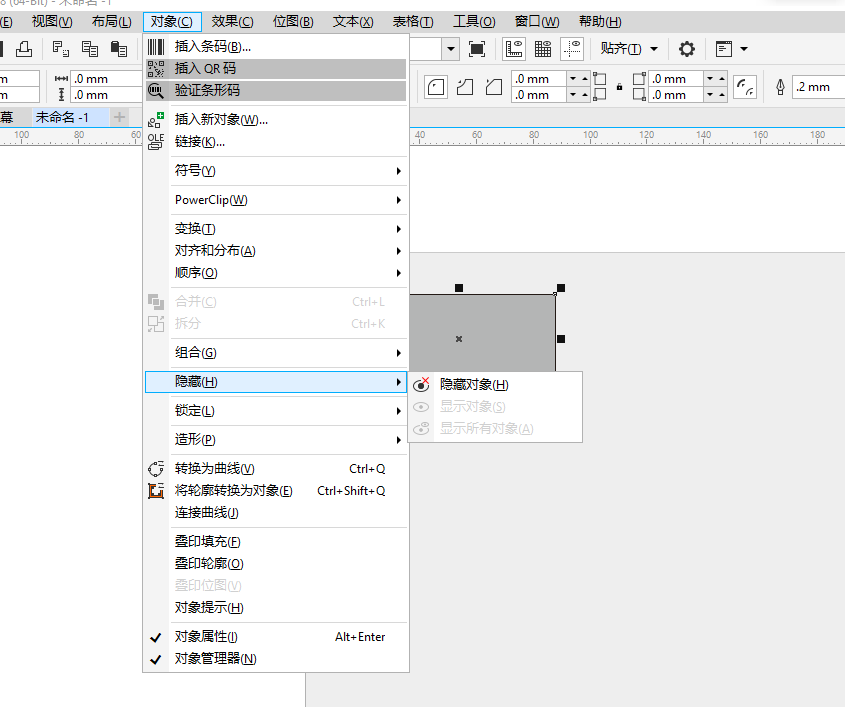
Task: Toggle the corner radius lock icon
Action: click(617, 85)
